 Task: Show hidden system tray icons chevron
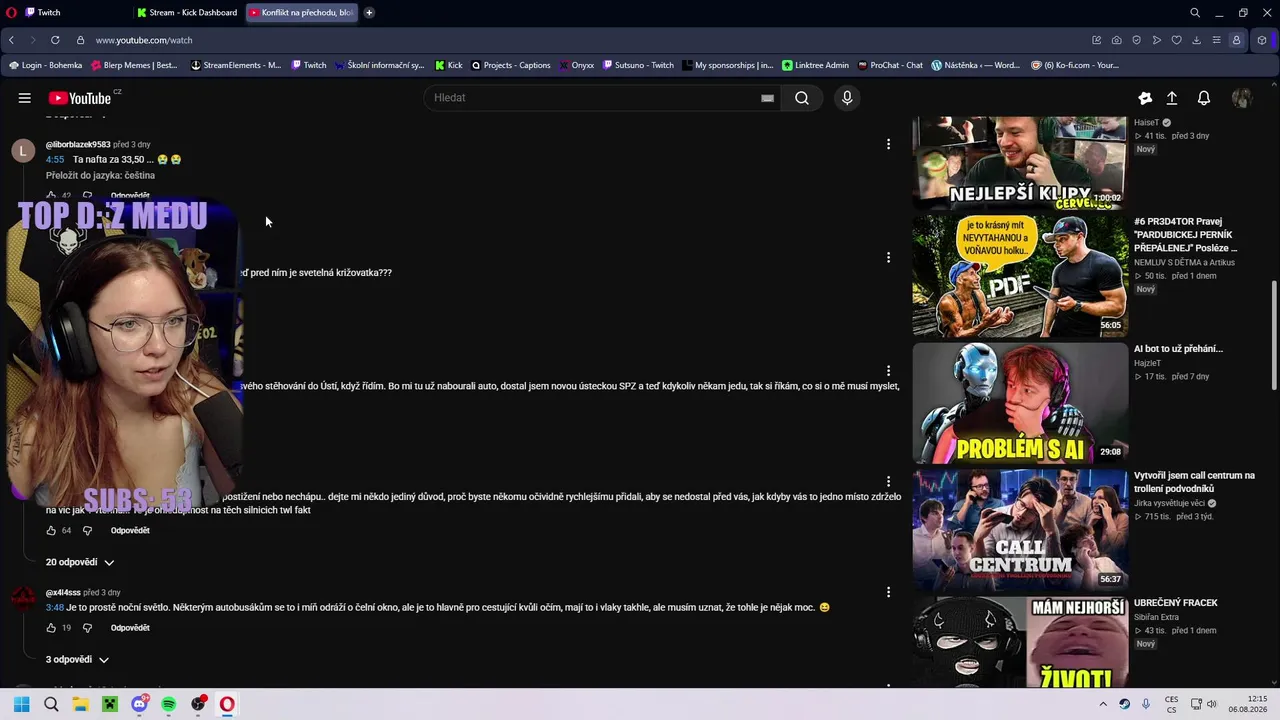1103,704
